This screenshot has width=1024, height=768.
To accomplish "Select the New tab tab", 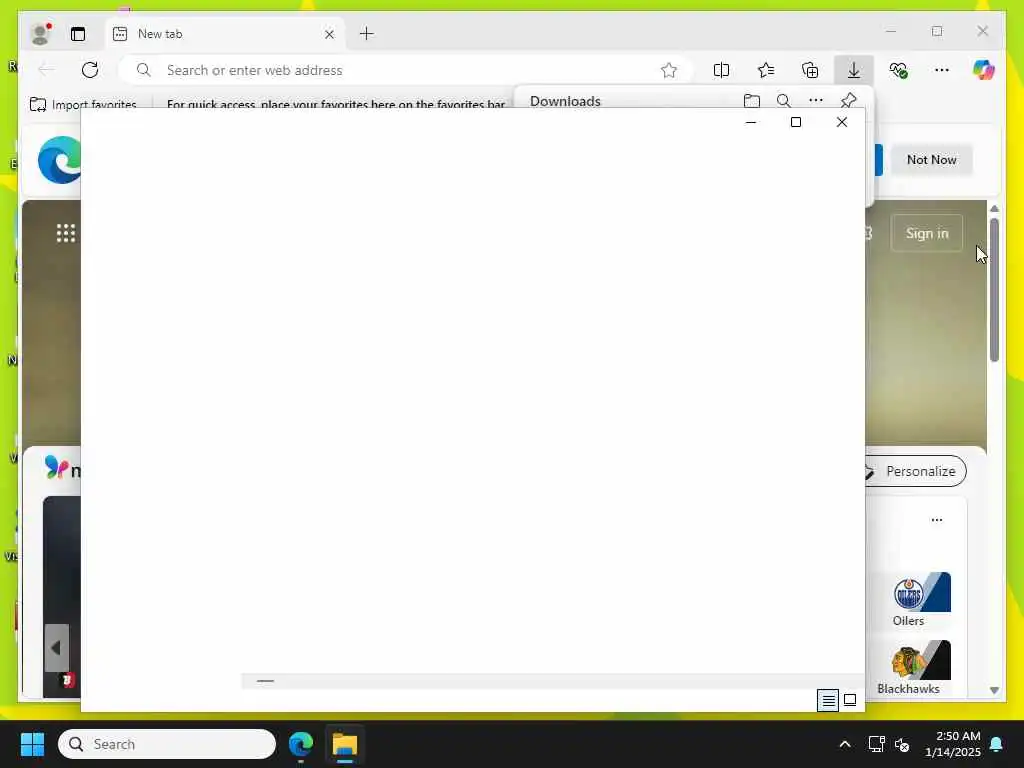I will click(225, 34).
